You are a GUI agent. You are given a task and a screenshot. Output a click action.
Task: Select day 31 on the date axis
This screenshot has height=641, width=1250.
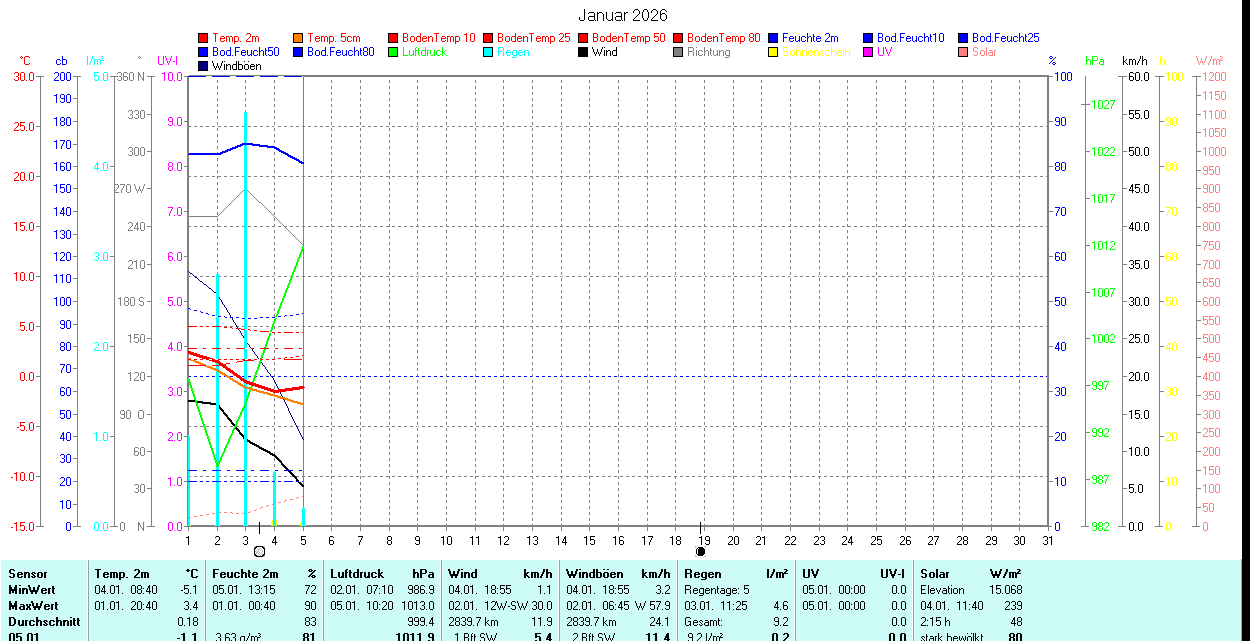click(x=1048, y=540)
